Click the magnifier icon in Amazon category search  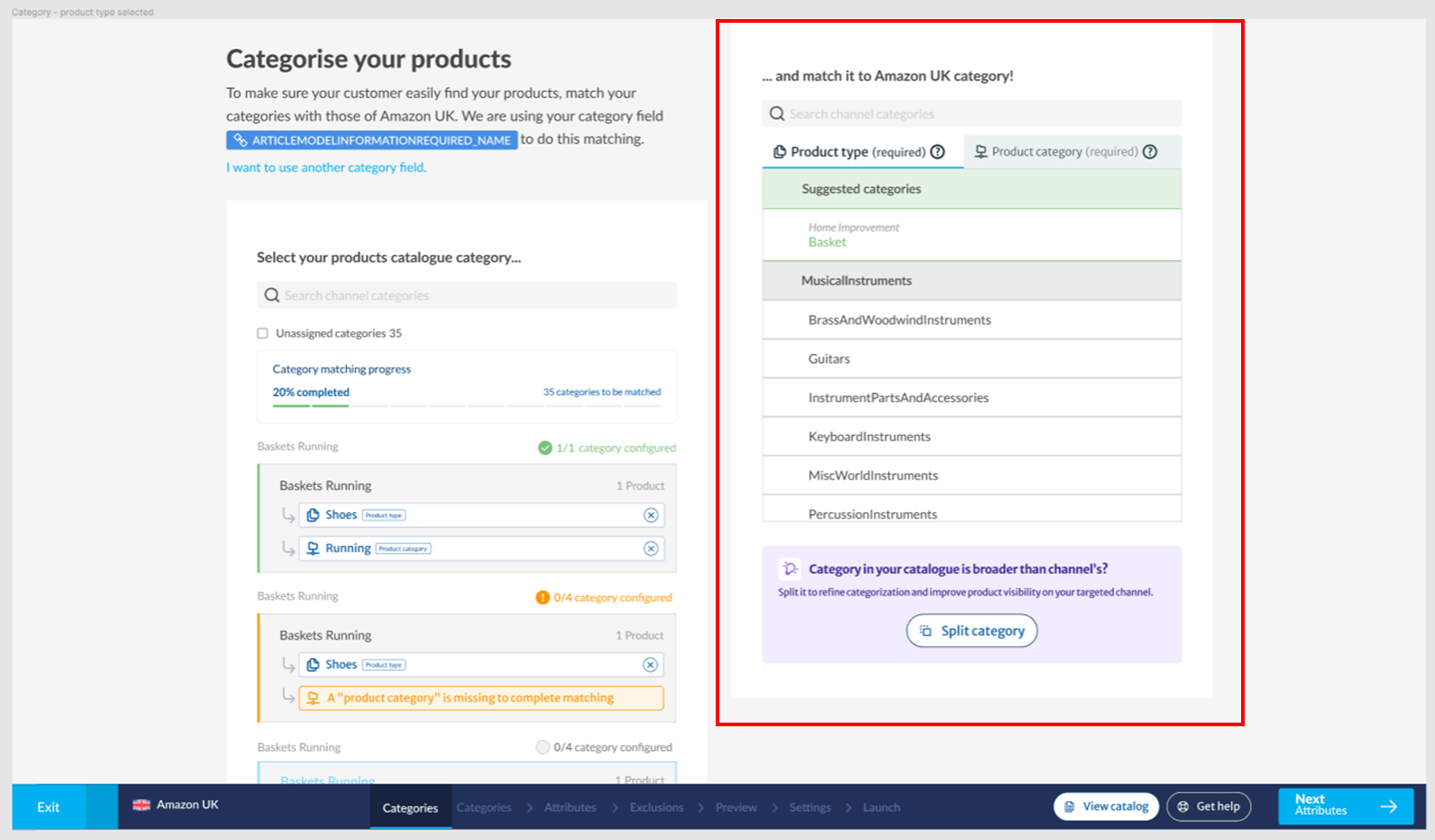coord(777,114)
